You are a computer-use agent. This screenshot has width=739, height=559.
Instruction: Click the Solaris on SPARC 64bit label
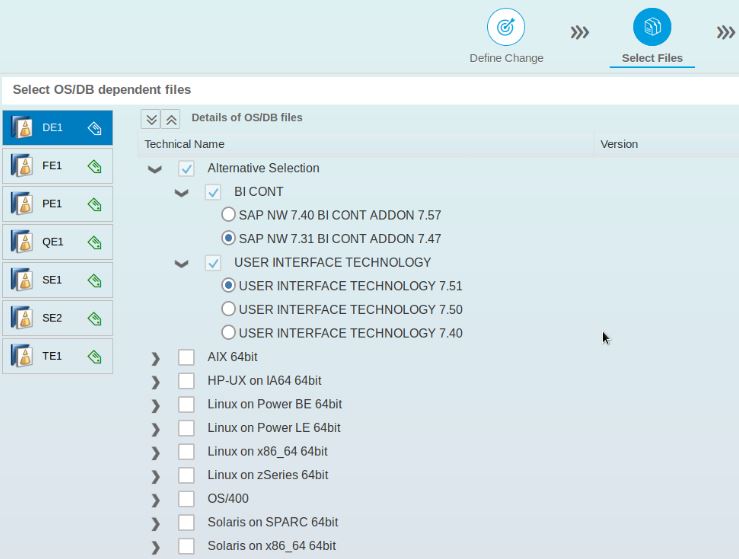(x=272, y=522)
